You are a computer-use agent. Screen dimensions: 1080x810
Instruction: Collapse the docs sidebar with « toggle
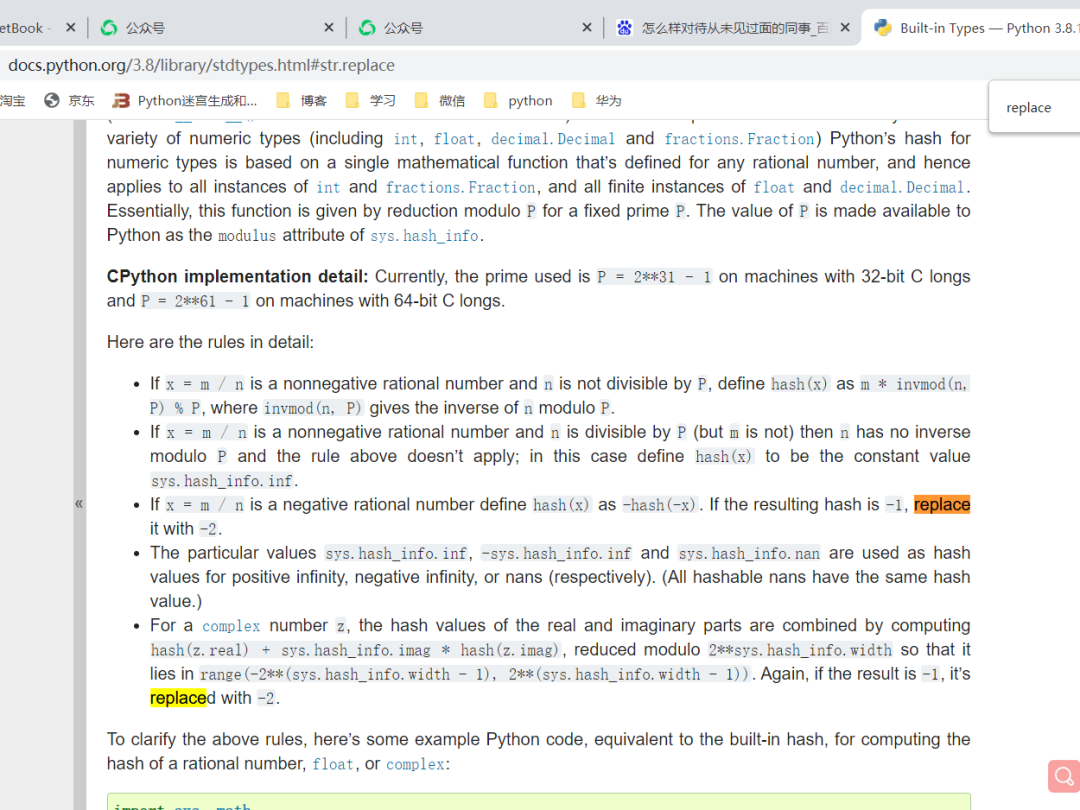coord(79,503)
